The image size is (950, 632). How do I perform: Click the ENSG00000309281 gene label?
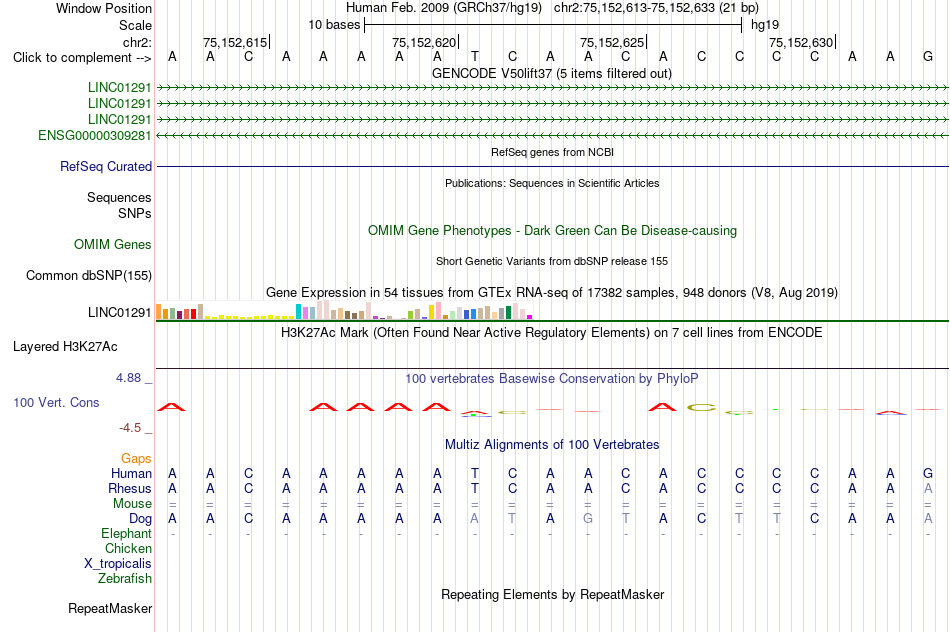[x=95, y=136]
